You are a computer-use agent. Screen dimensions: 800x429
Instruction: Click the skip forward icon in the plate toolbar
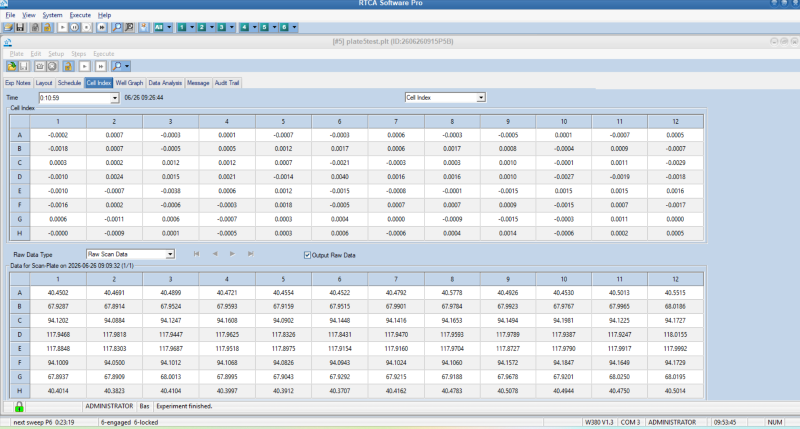tap(101, 66)
